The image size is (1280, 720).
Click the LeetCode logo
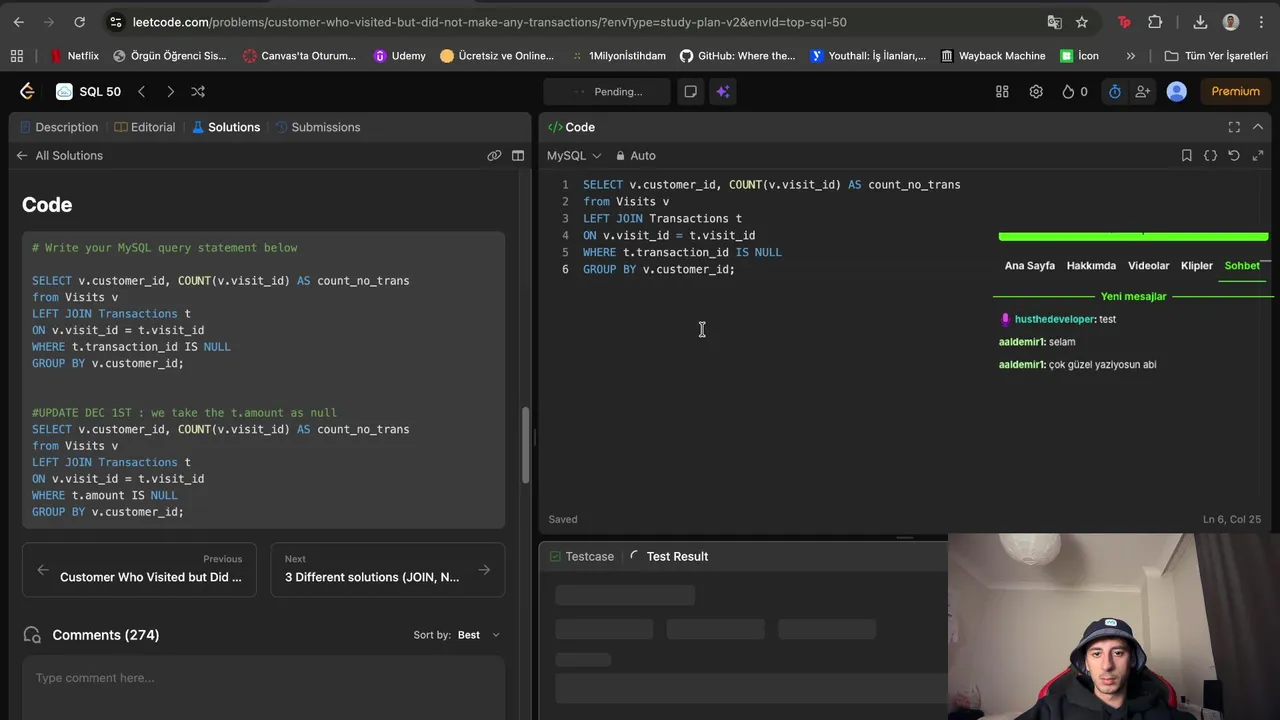click(27, 91)
